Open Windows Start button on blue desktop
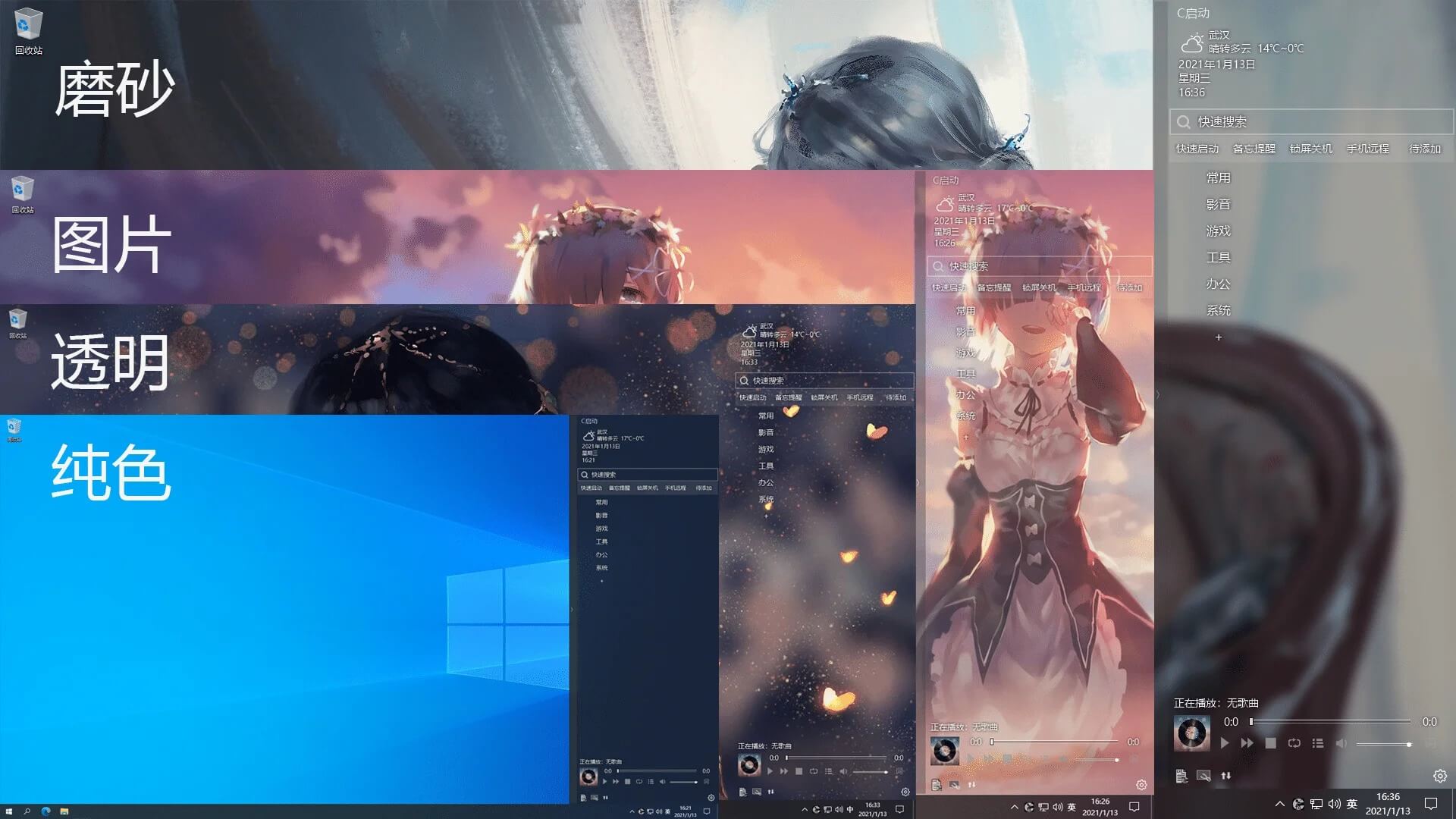 coord(9,811)
